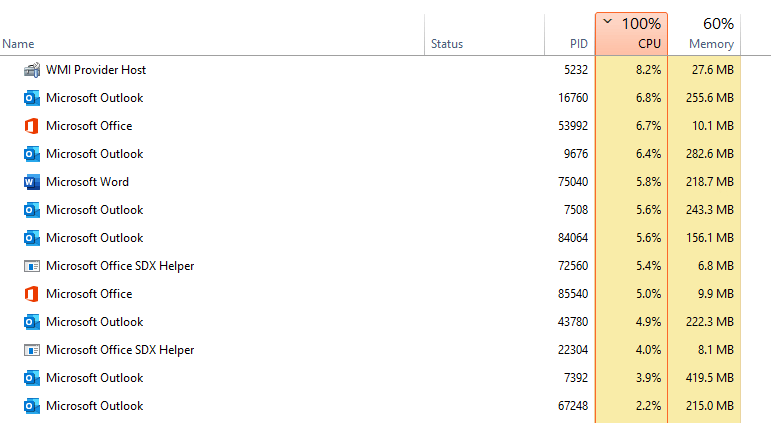Click the SDX Helper icon for PID 22304

click(x=32, y=350)
